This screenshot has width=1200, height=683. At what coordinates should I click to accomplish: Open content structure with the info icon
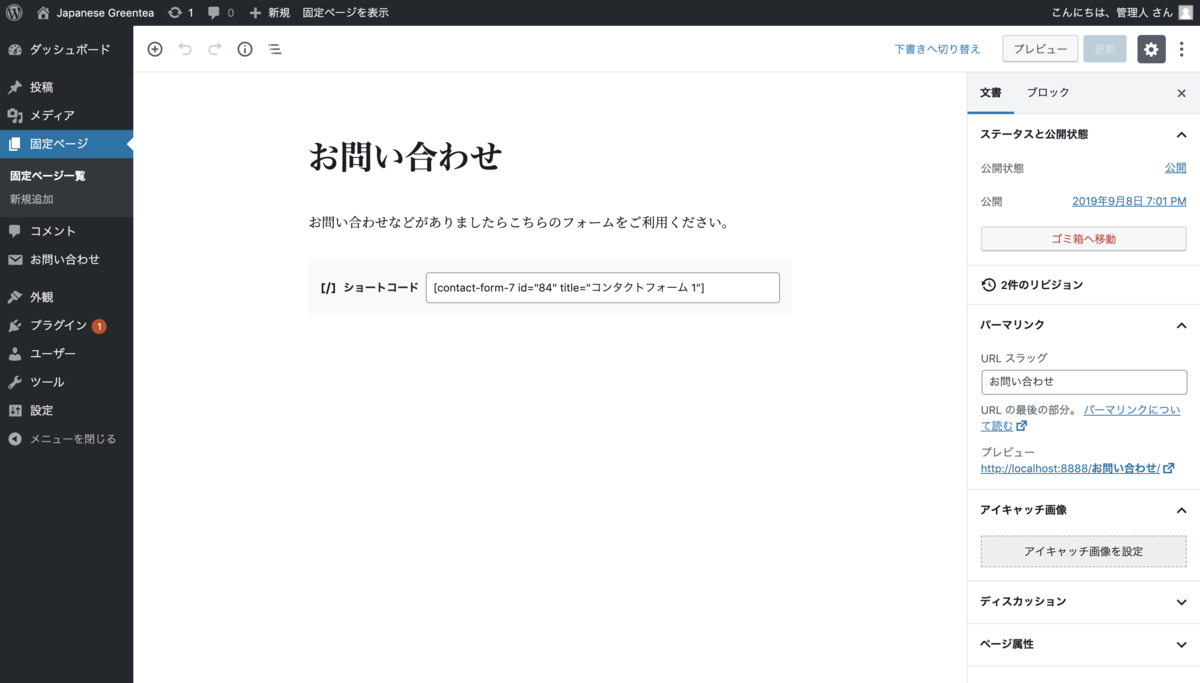coord(244,48)
